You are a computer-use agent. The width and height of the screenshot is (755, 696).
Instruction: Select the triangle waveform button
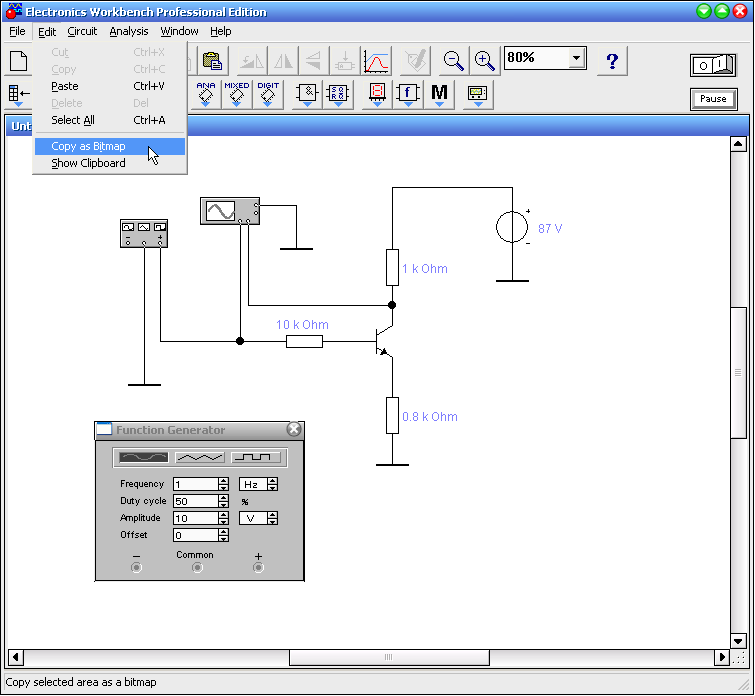200,457
